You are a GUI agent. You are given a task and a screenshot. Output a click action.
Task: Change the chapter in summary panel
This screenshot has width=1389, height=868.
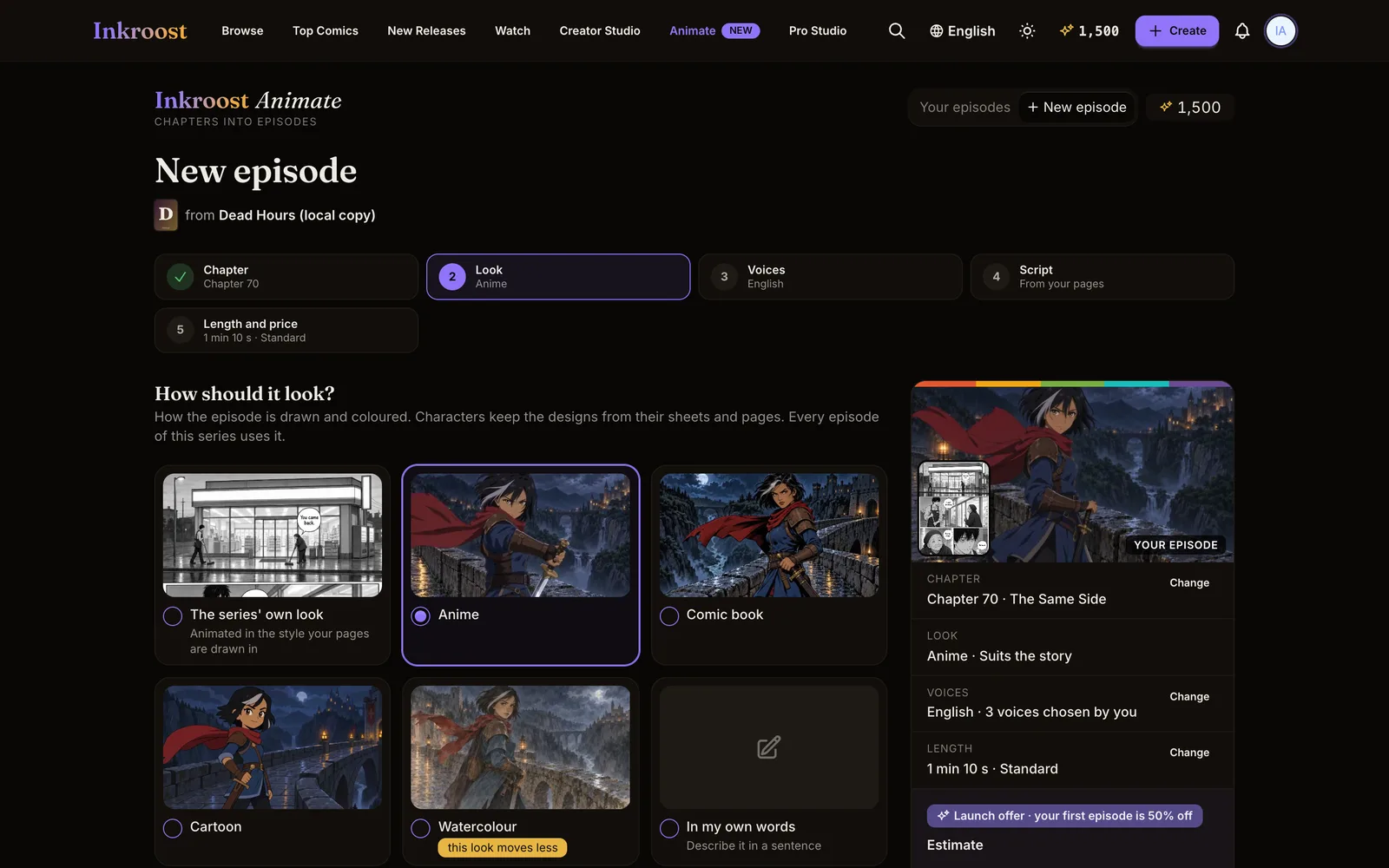click(x=1189, y=582)
